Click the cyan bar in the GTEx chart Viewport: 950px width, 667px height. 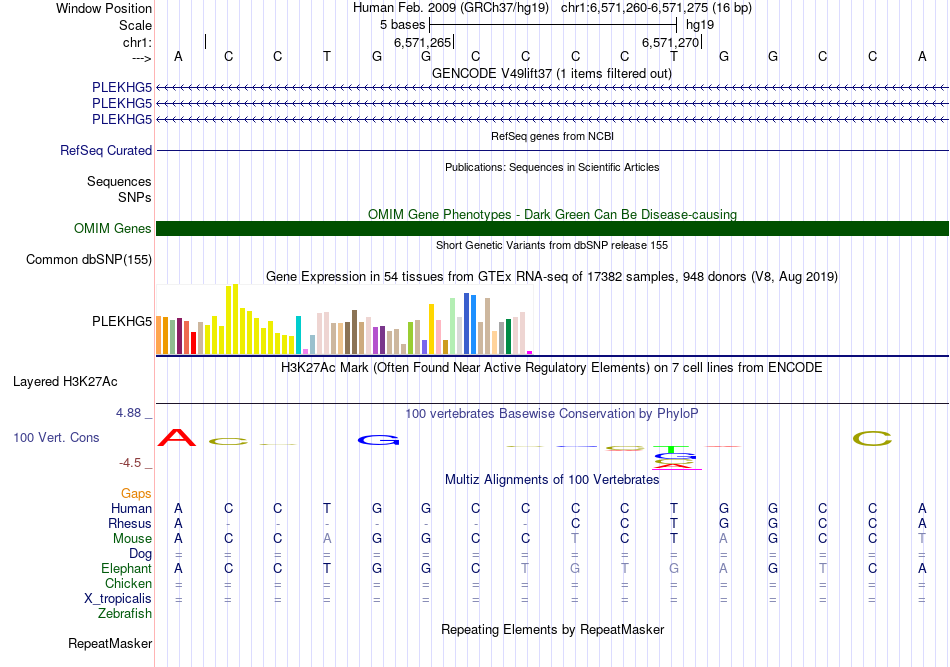tap(298, 334)
